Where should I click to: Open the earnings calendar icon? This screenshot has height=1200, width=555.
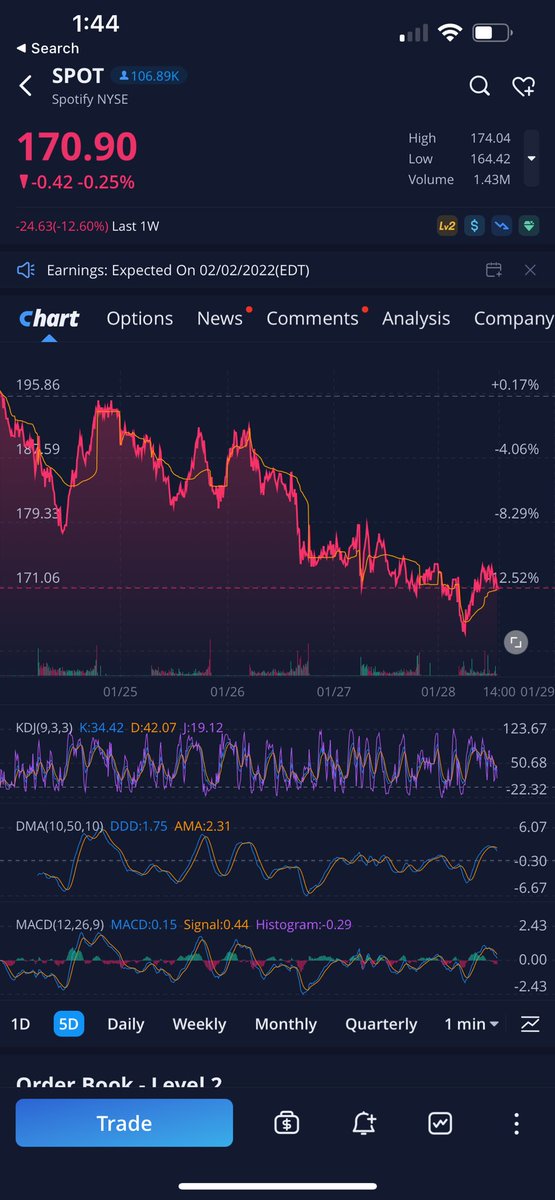(x=494, y=270)
